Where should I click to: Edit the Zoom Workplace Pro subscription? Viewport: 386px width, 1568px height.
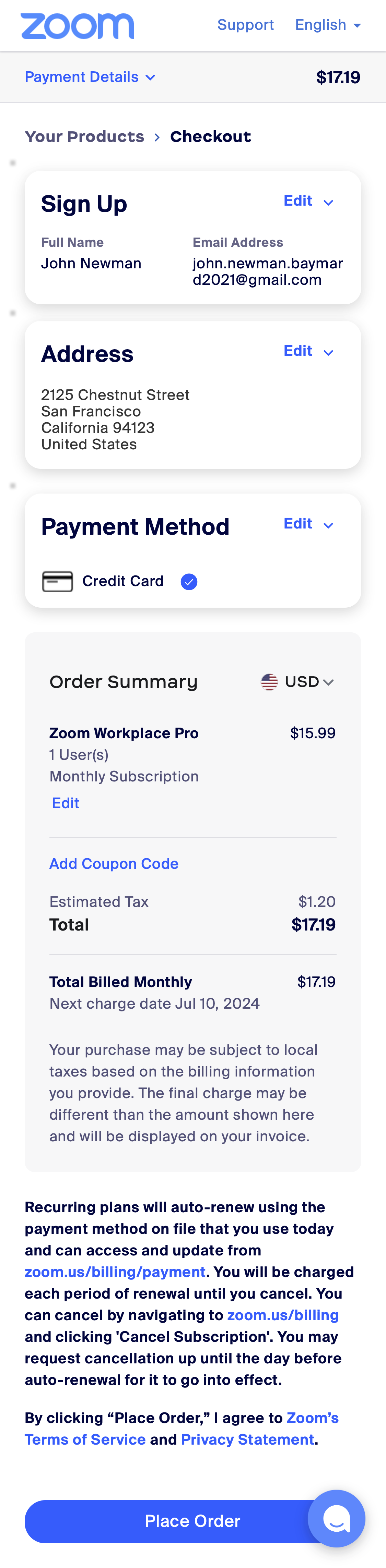65,803
